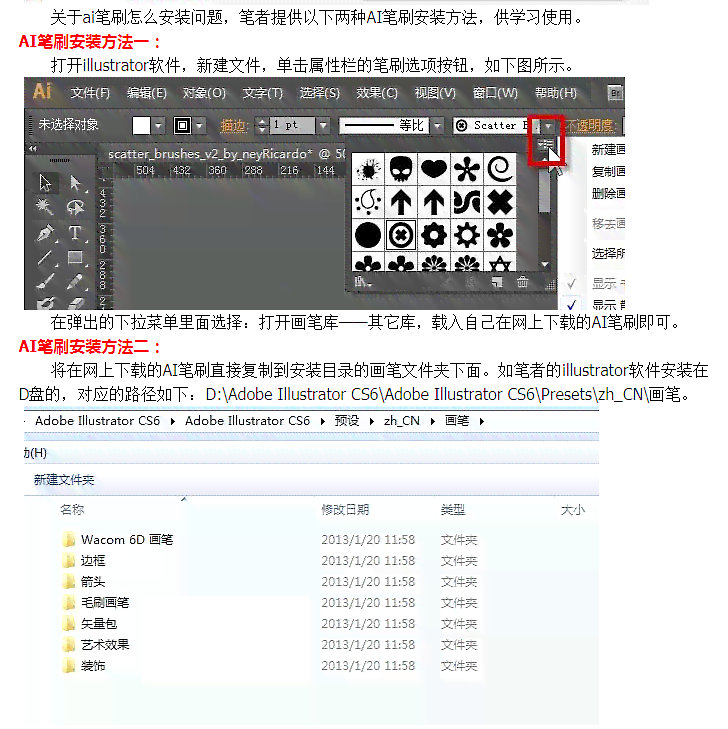Screen dimensions: 728x729
Task: Pick the Magic Wand tool
Action: [45, 207]
